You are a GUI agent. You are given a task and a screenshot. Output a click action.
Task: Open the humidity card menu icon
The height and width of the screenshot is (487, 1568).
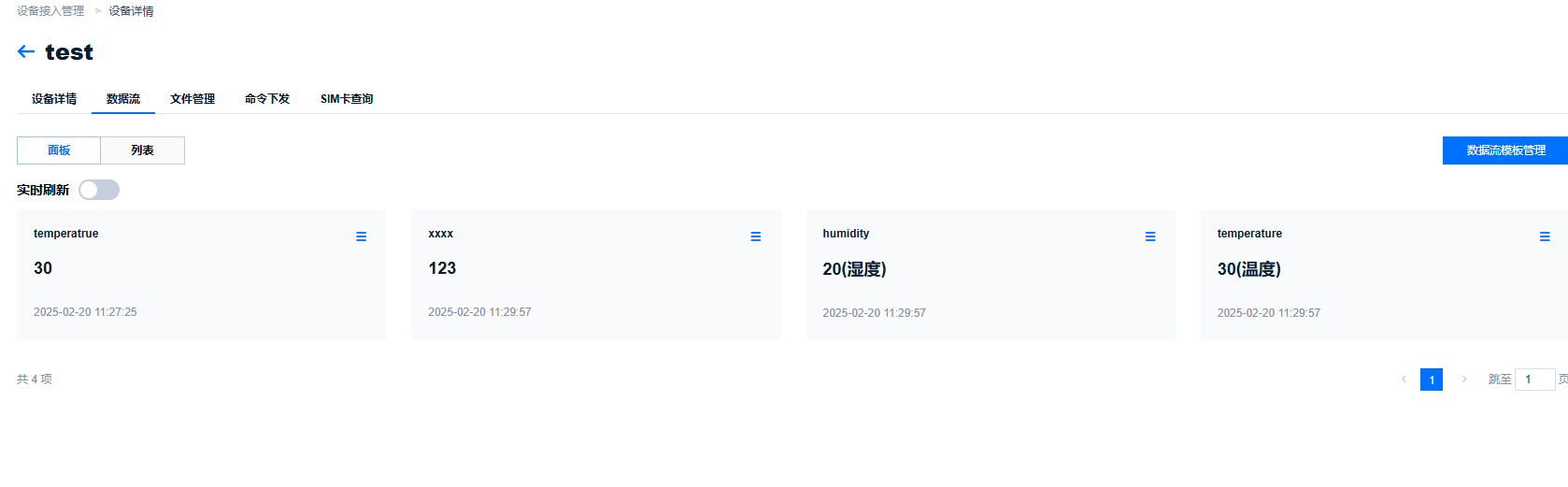click(1149, 236)
